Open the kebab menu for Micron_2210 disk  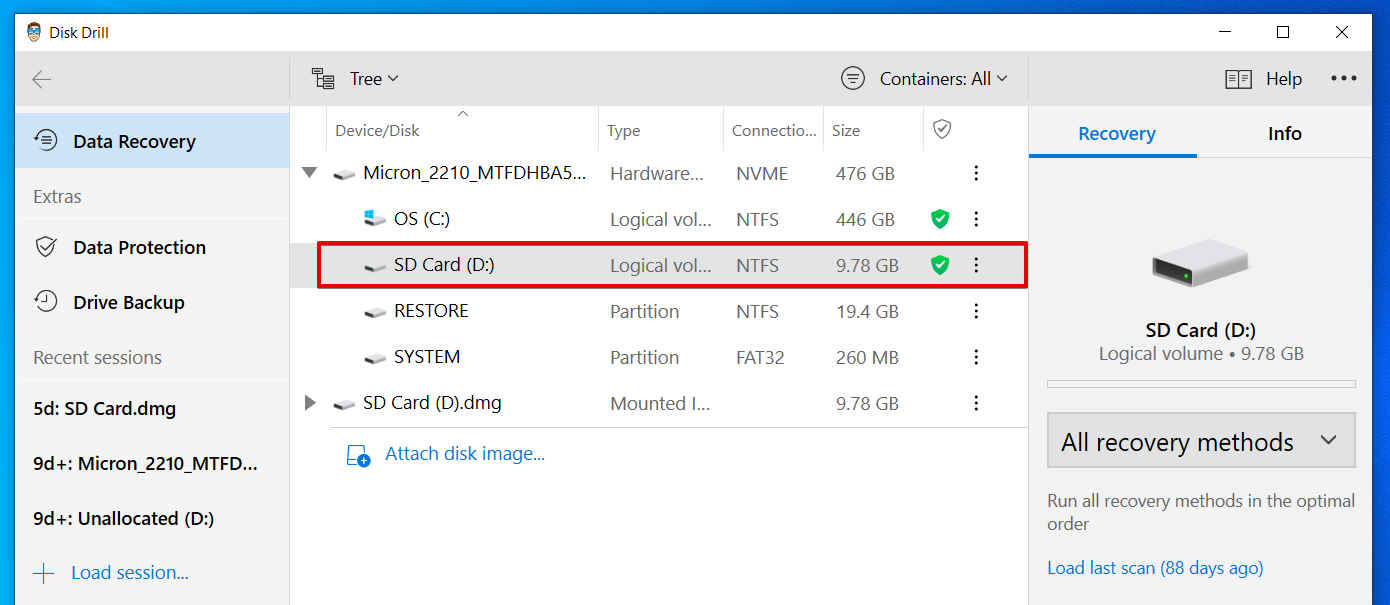[x=976, y=173]
